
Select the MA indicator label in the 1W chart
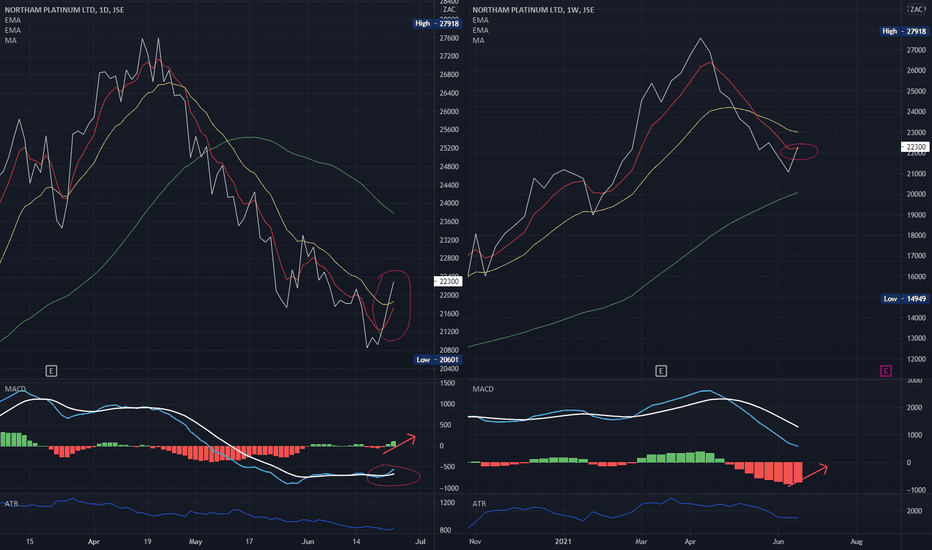(x=478, y=40)
